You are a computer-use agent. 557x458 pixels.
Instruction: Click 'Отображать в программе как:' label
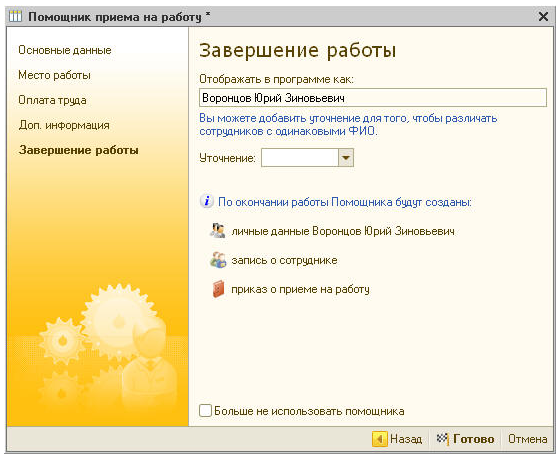pyautogui.click(x=276, y=79)
